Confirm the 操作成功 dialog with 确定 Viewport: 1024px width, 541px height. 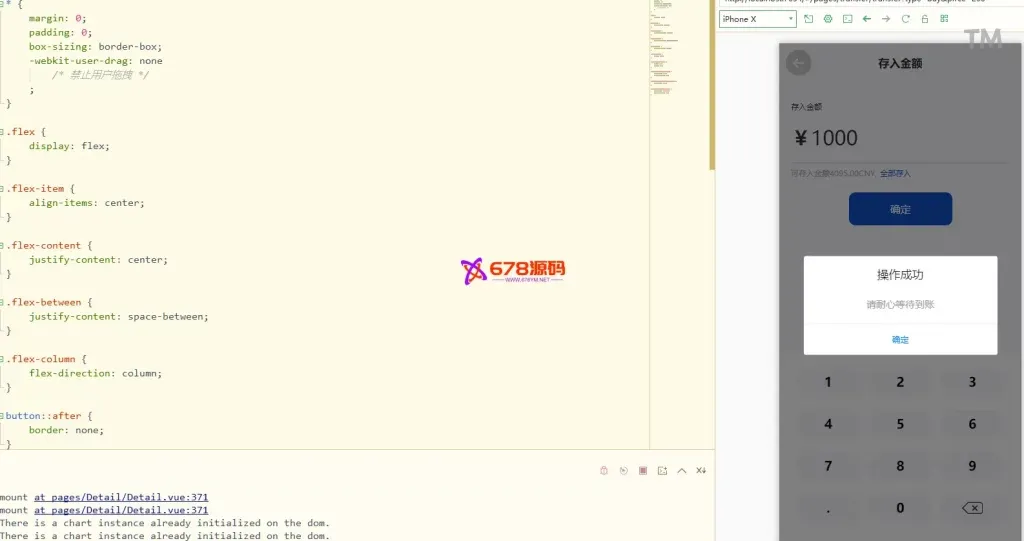pyautogui.click(x=900, y=340)
